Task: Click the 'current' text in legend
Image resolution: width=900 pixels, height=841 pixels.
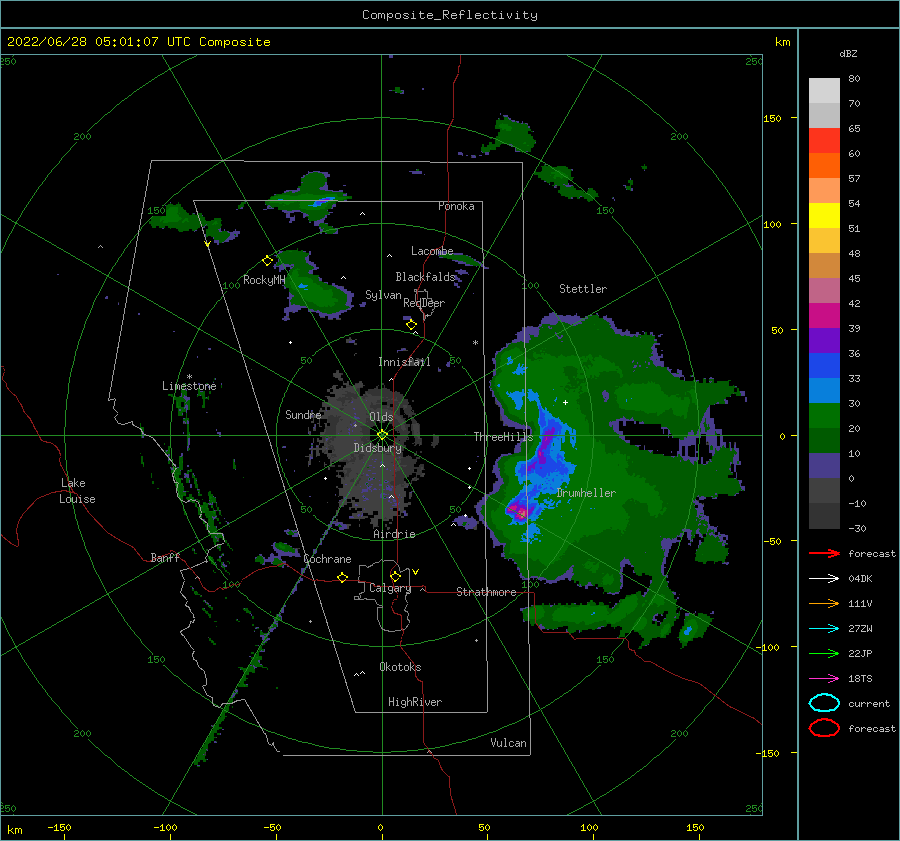Action: [869, 703]
